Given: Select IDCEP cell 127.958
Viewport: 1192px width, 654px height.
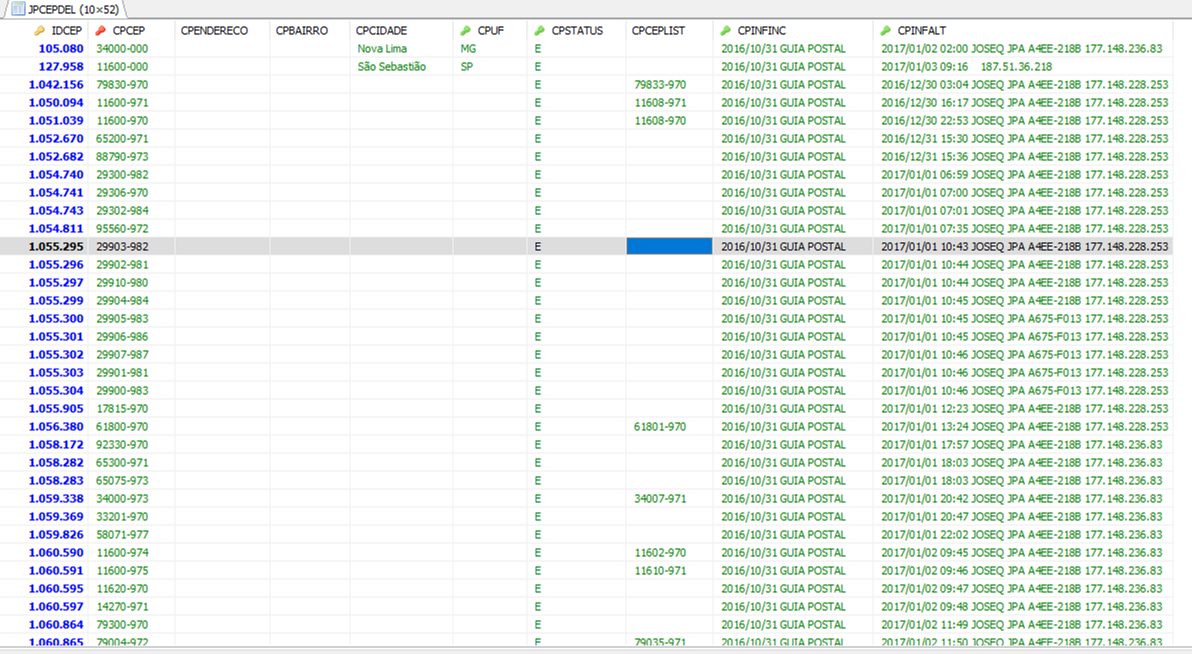Looking at the screenshot, I should click(x=61, y=67).
